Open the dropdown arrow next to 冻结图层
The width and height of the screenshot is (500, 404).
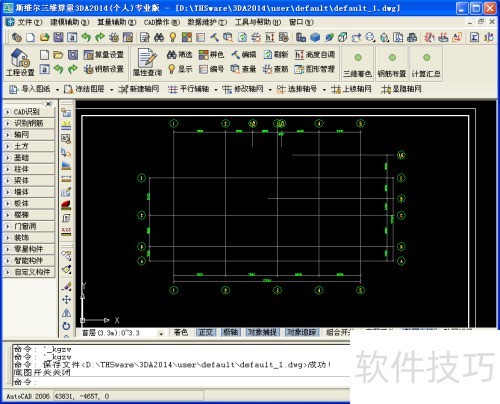[x=111, y=89]
